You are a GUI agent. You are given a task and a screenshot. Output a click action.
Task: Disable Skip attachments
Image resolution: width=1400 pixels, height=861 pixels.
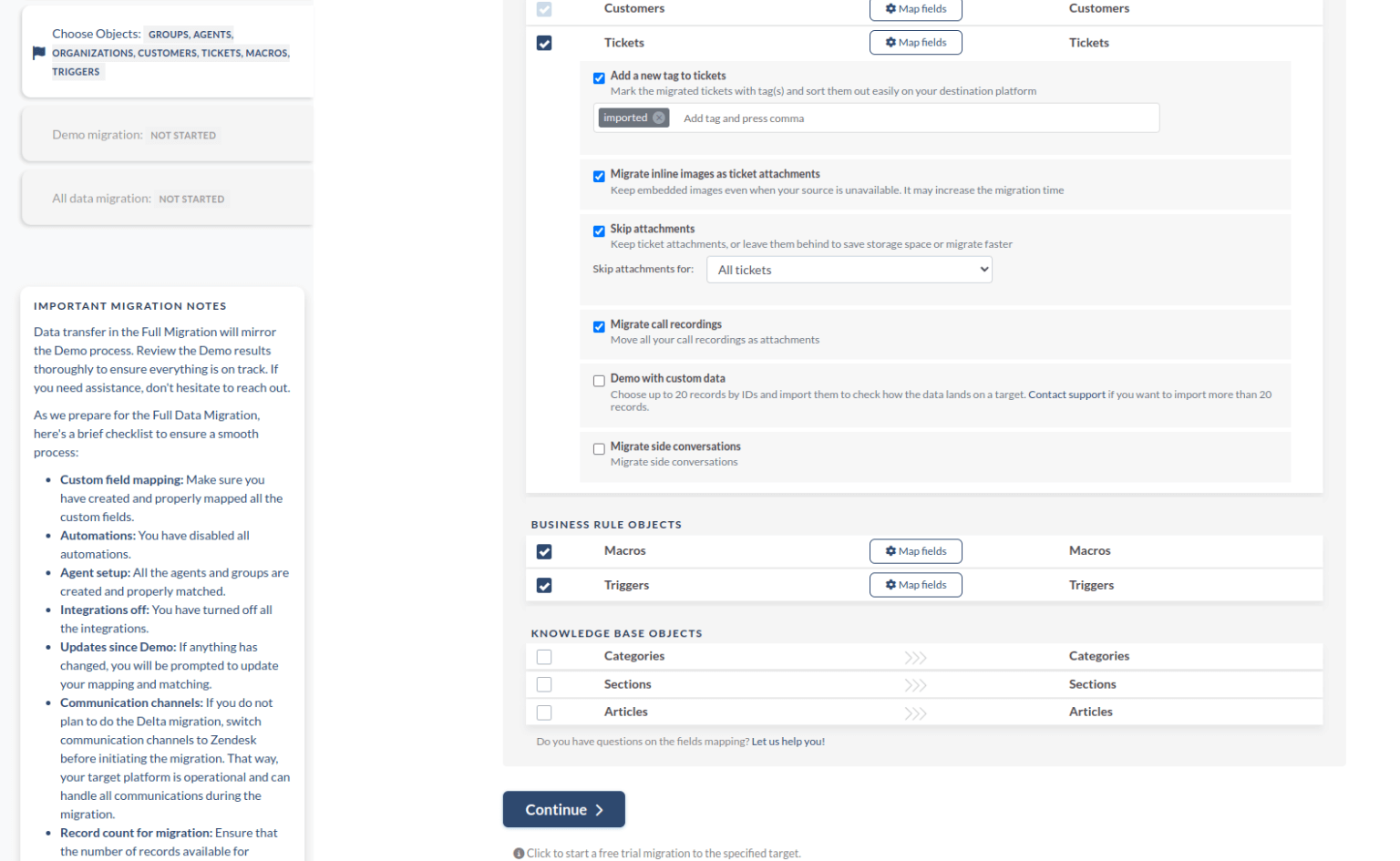pos(599,231)
